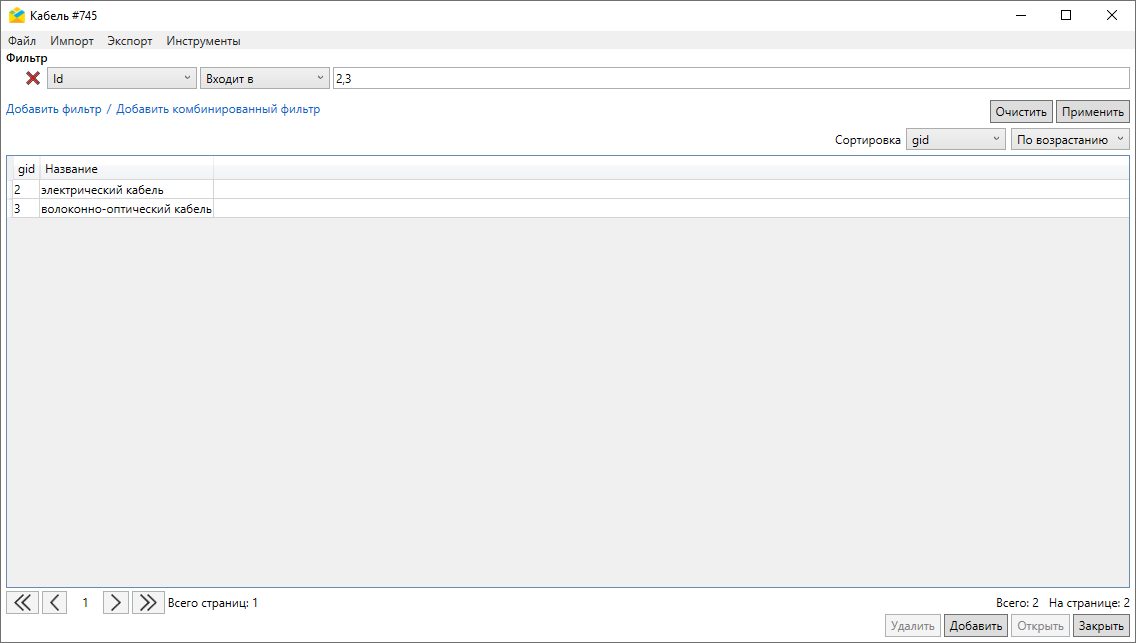Open the gid sorting field dropdown
Viewport: 1136px width, 643px height.
[x=955, y=140]
